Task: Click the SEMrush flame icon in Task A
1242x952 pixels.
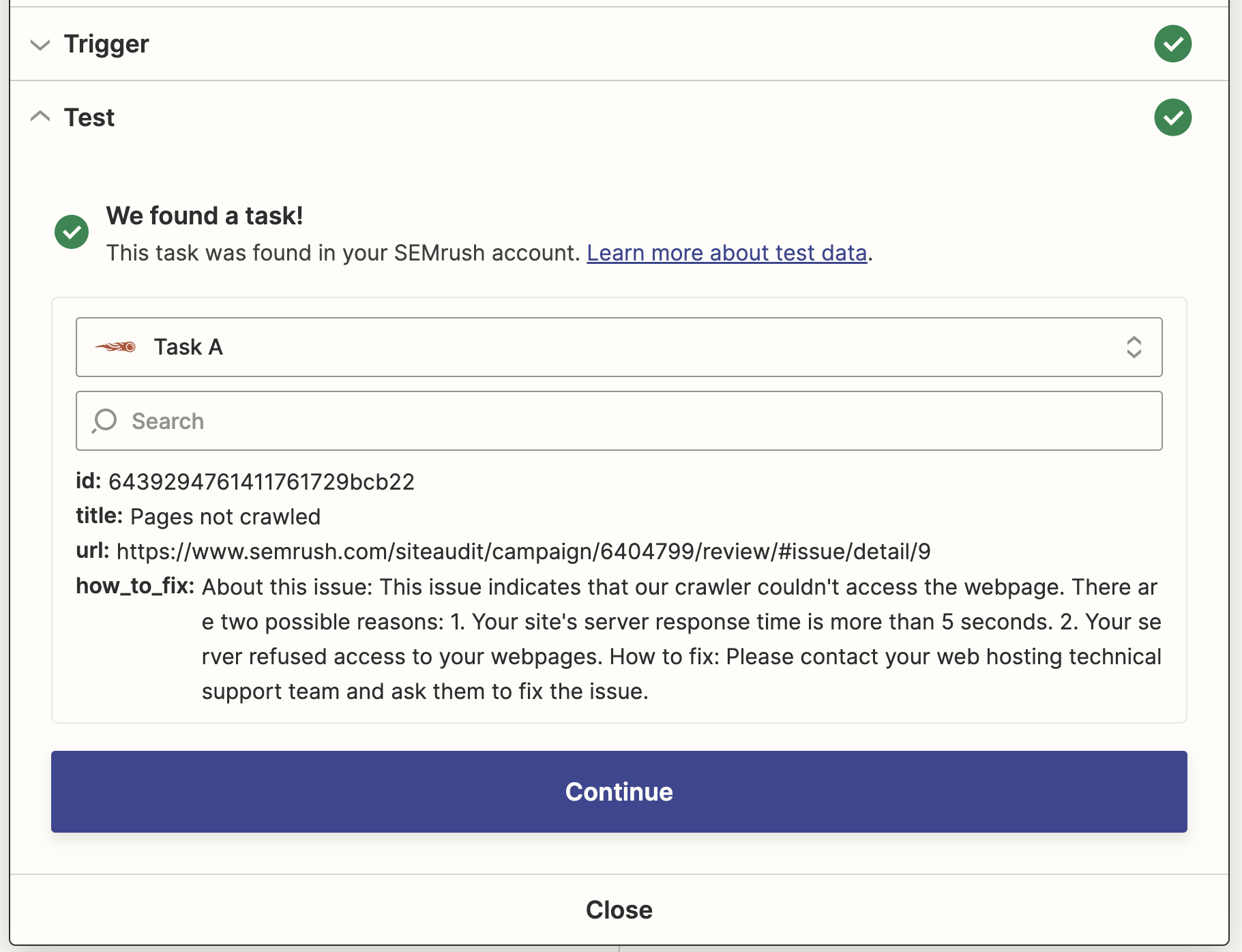Action: (116, 347)
